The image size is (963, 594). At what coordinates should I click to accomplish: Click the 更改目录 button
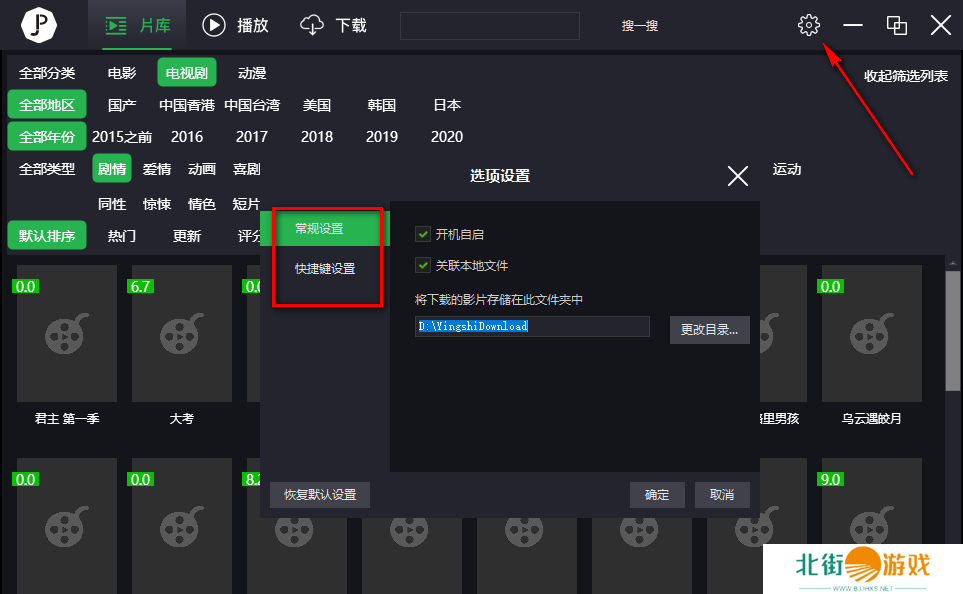coord(709,330)
